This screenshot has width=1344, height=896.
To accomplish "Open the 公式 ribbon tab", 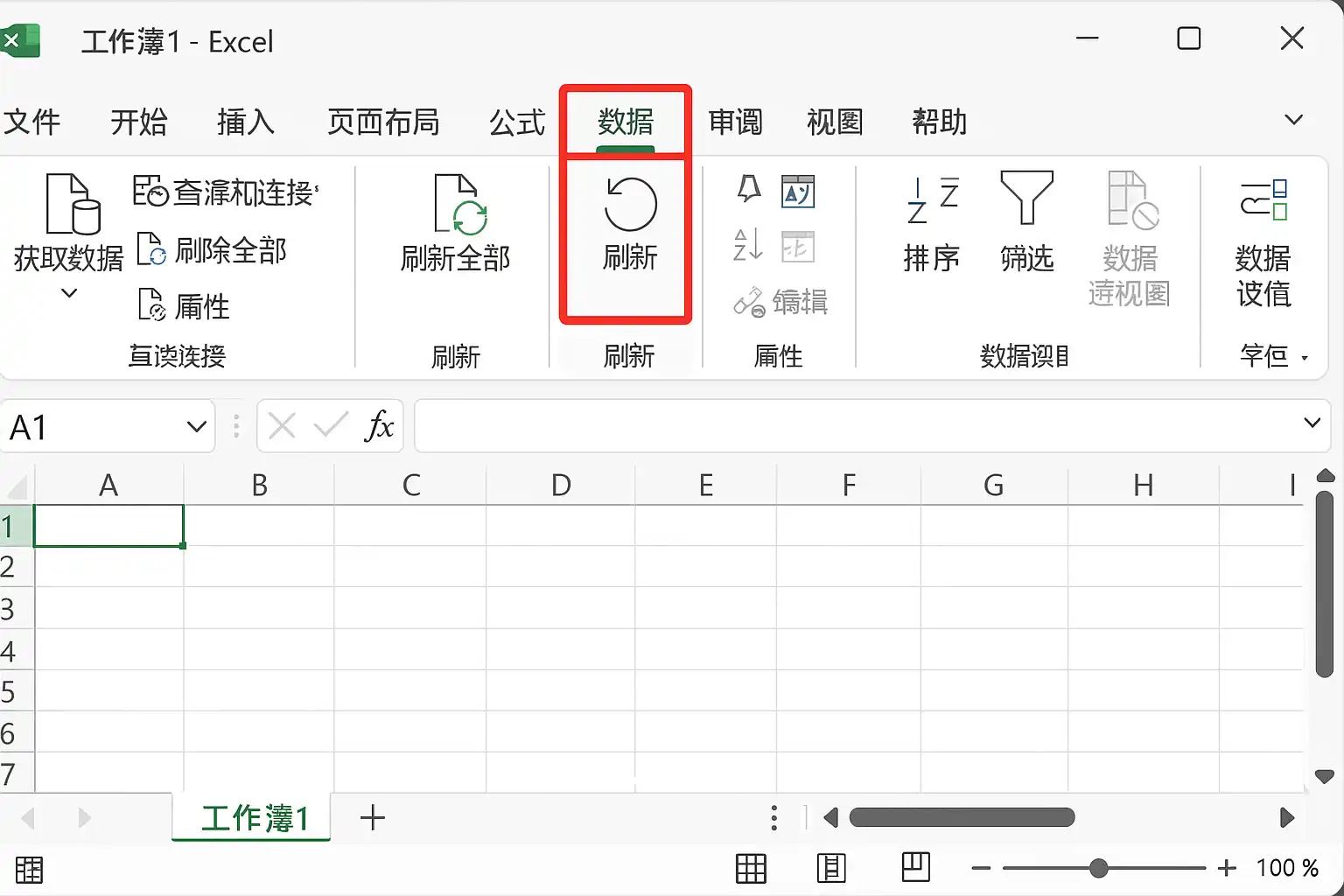I will click(x=517, y=122).
